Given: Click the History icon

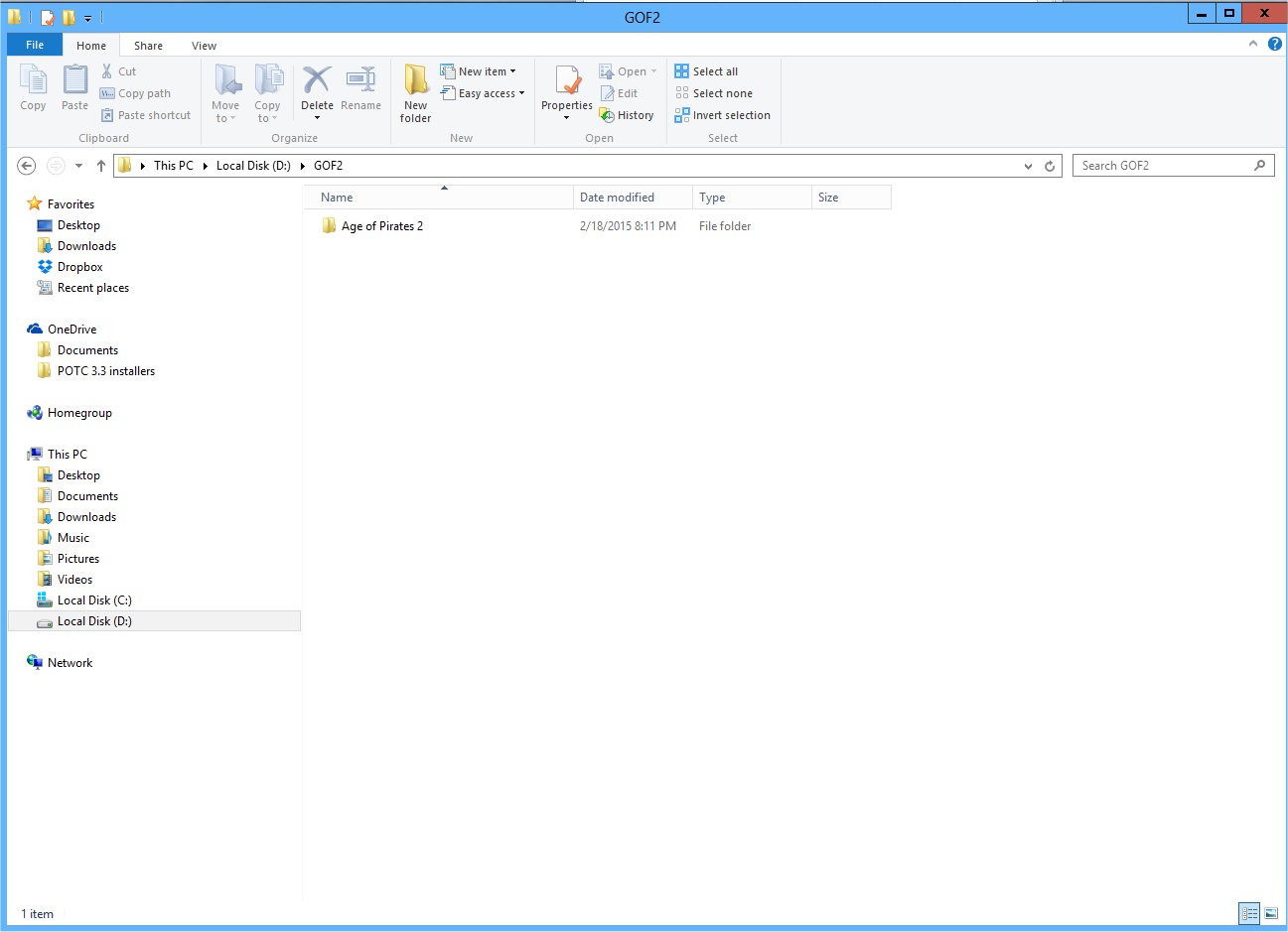Looking at the screenshot, I should point(607,115).
